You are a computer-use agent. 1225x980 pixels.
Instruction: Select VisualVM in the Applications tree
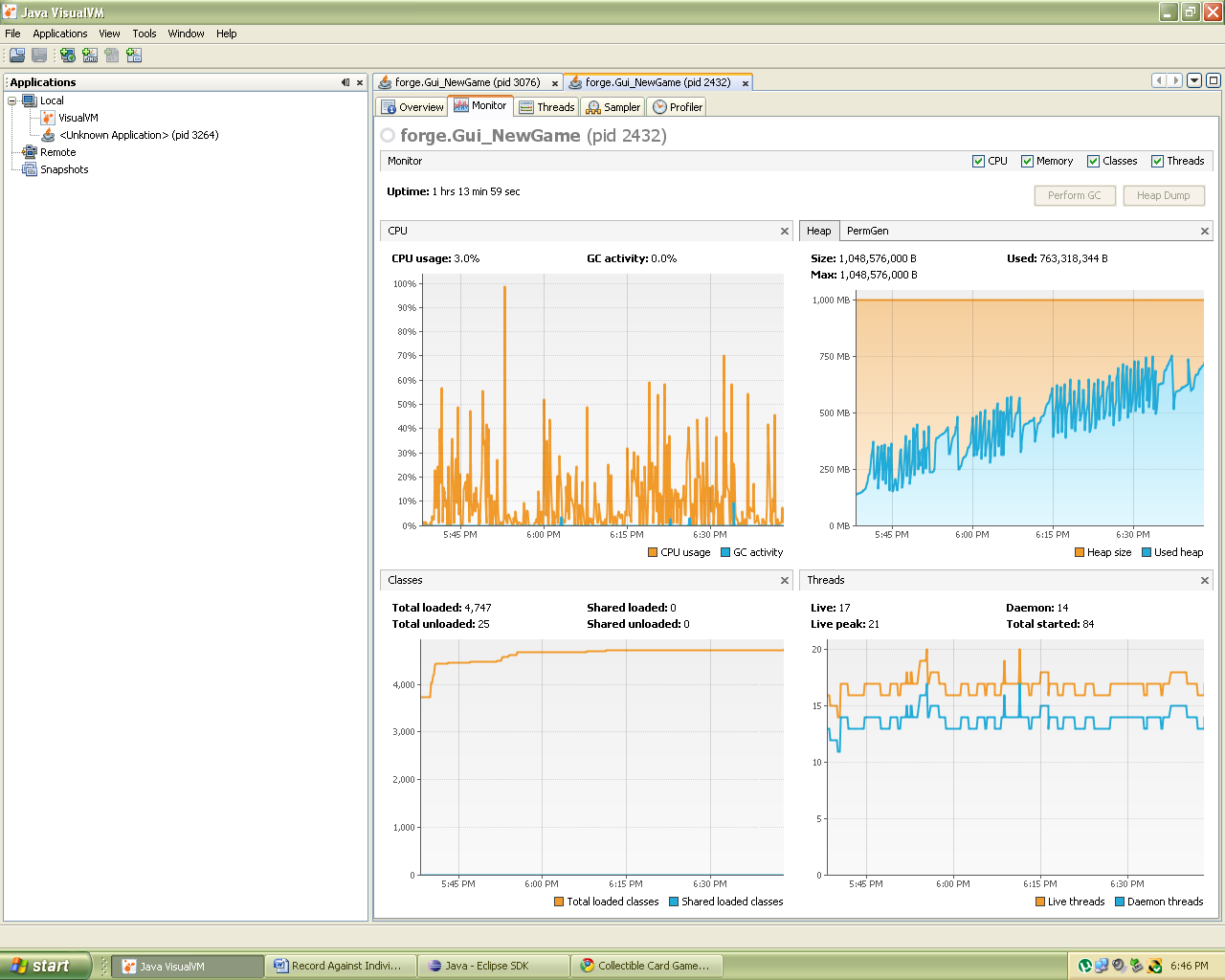pos(78,118)
